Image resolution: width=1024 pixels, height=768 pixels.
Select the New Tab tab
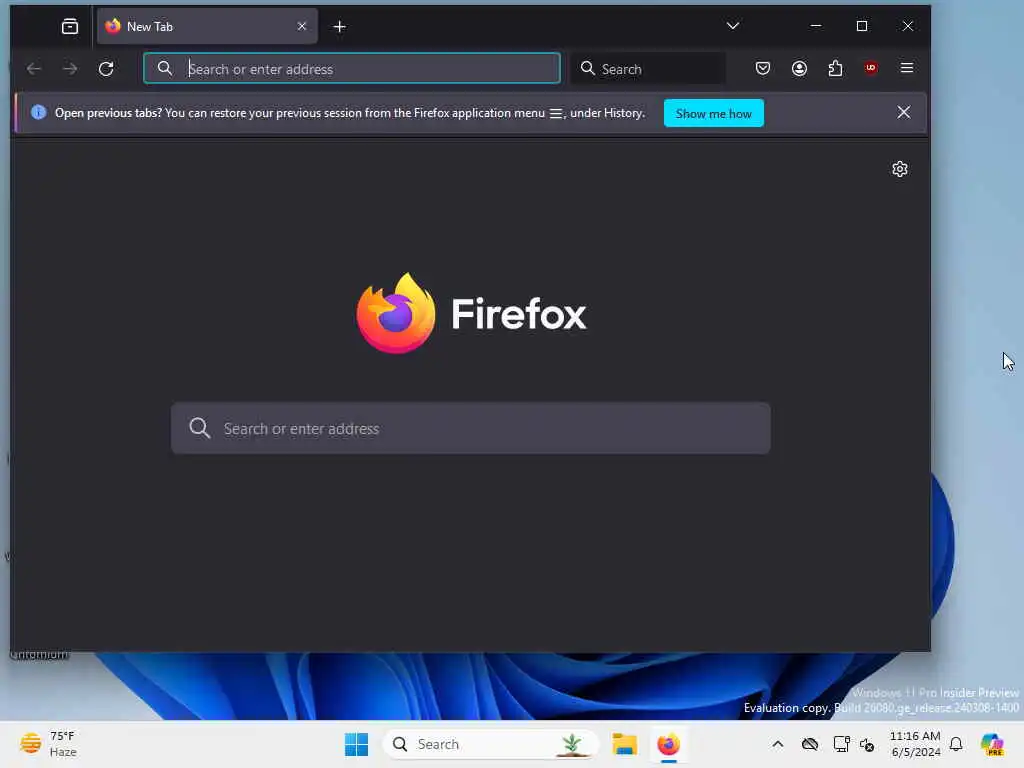pyautogui.click(x=207, y=26)
